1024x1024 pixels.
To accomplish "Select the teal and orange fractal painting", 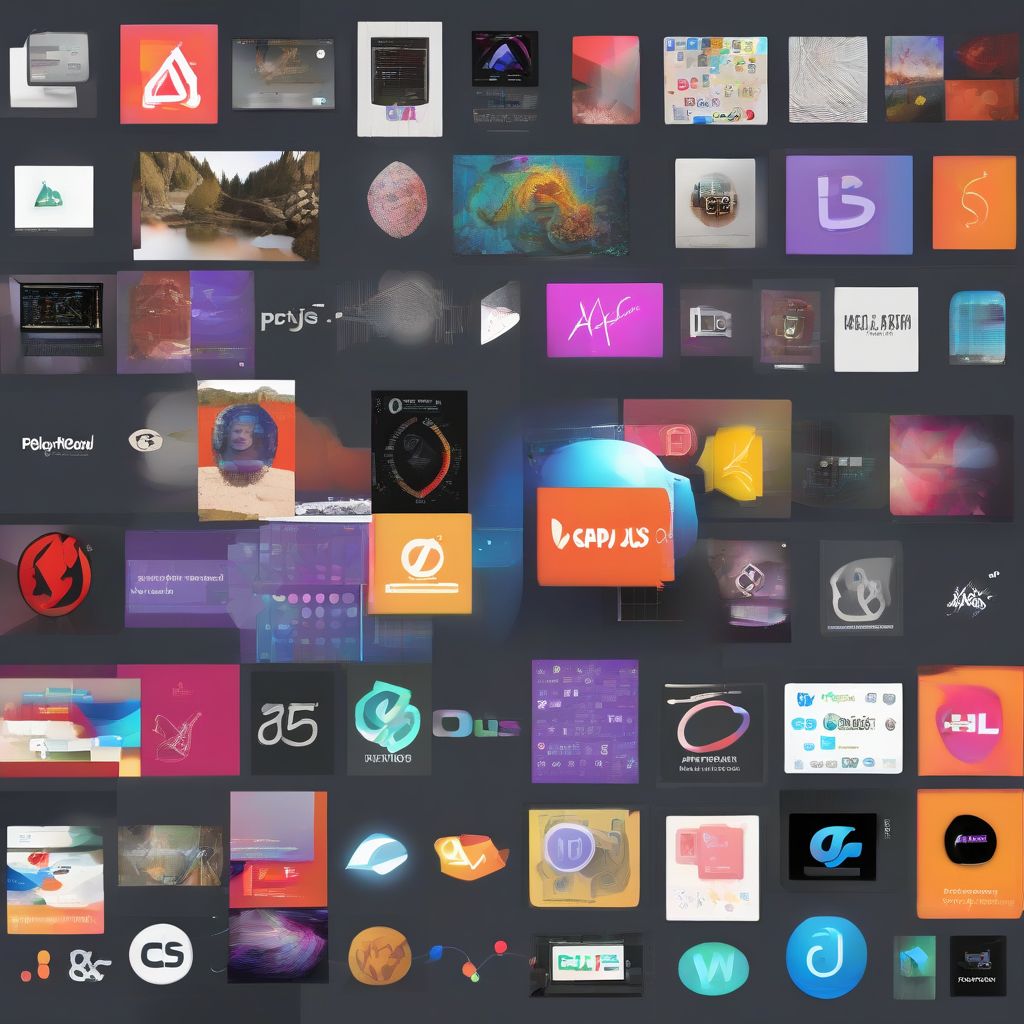I will click(541, 205).
